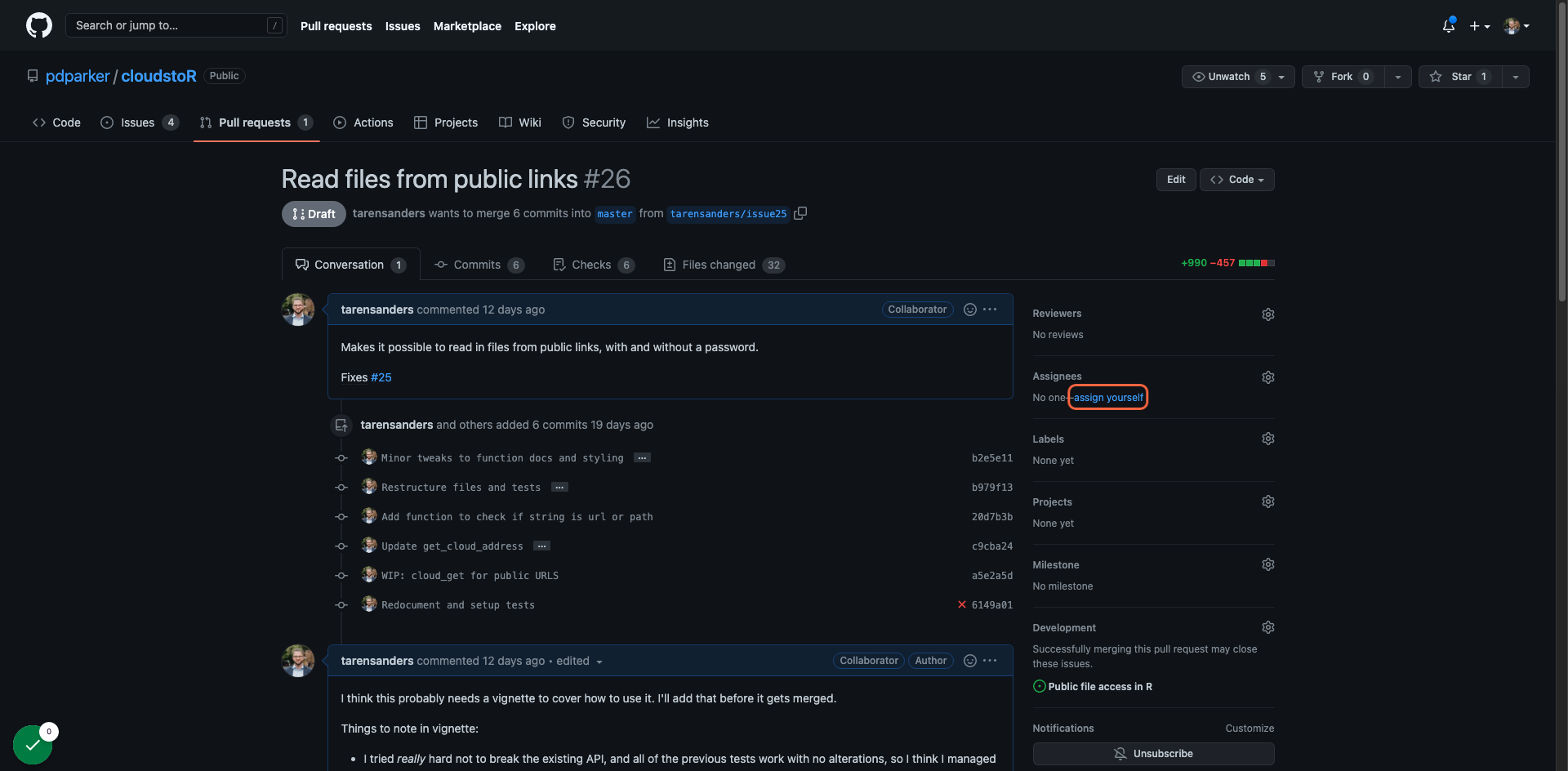Image resolution: width=1568 pixels, height=771 pixels.
Task: Fork the cloudstoR repository
Action: [1343, 77]
